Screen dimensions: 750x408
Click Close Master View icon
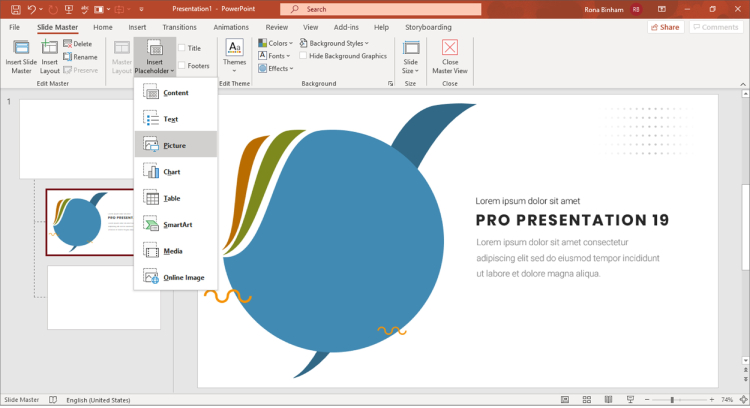click(450, 48)
